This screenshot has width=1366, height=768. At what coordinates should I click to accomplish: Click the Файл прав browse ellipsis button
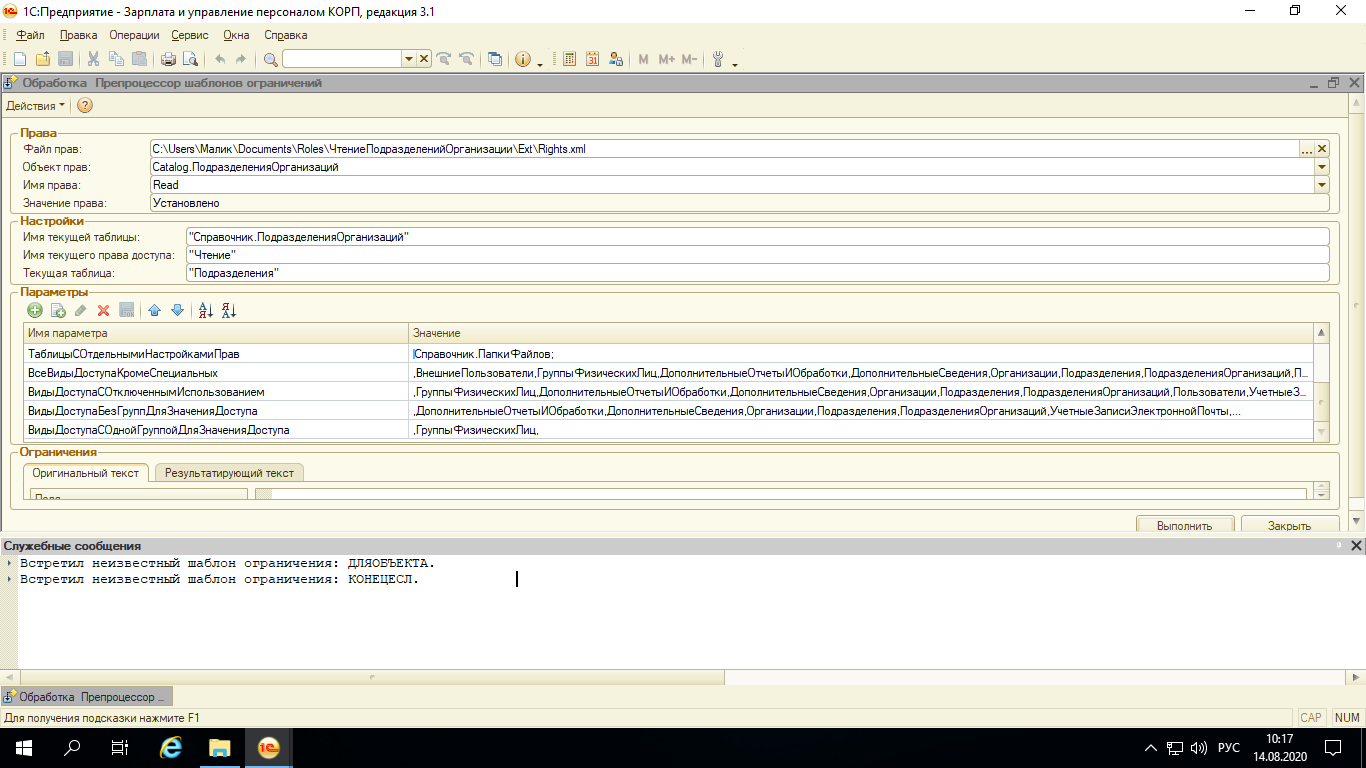pyautogui.click(x=1306, y=149)
